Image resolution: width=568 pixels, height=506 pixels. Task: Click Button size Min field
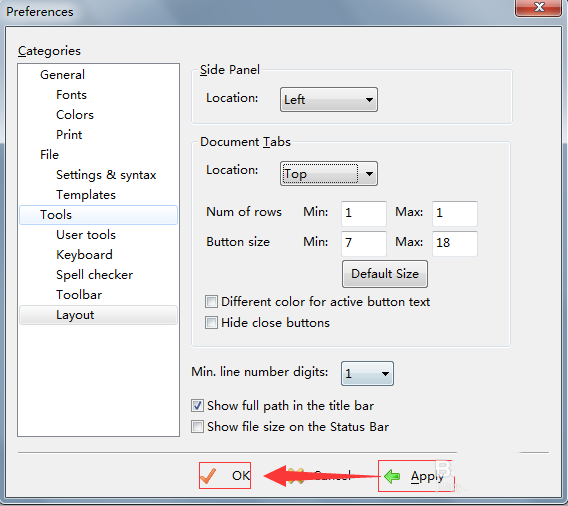pos(364,243)
